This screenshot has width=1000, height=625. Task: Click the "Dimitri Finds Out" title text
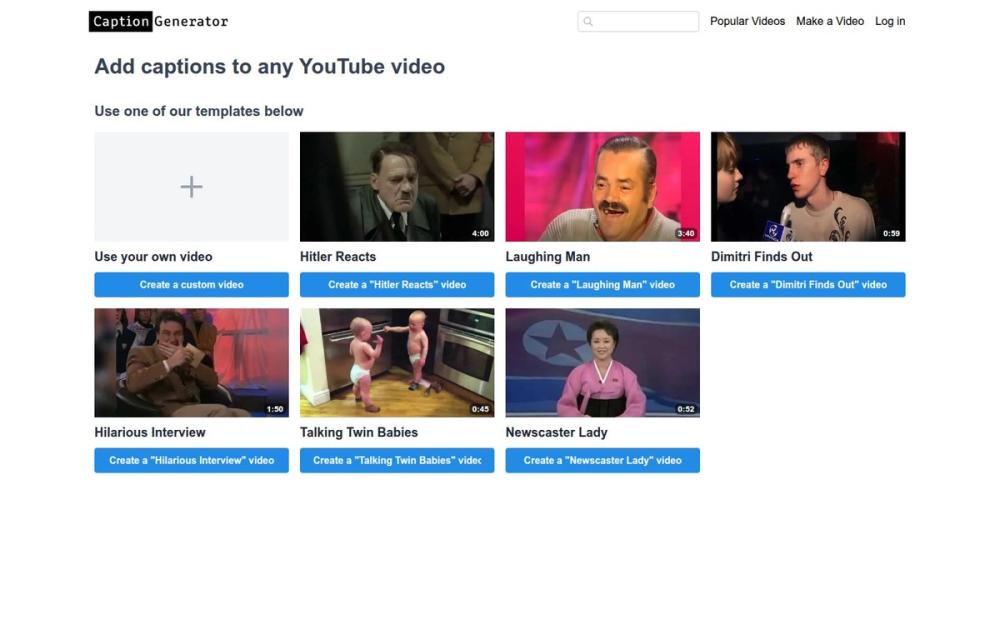761,256
